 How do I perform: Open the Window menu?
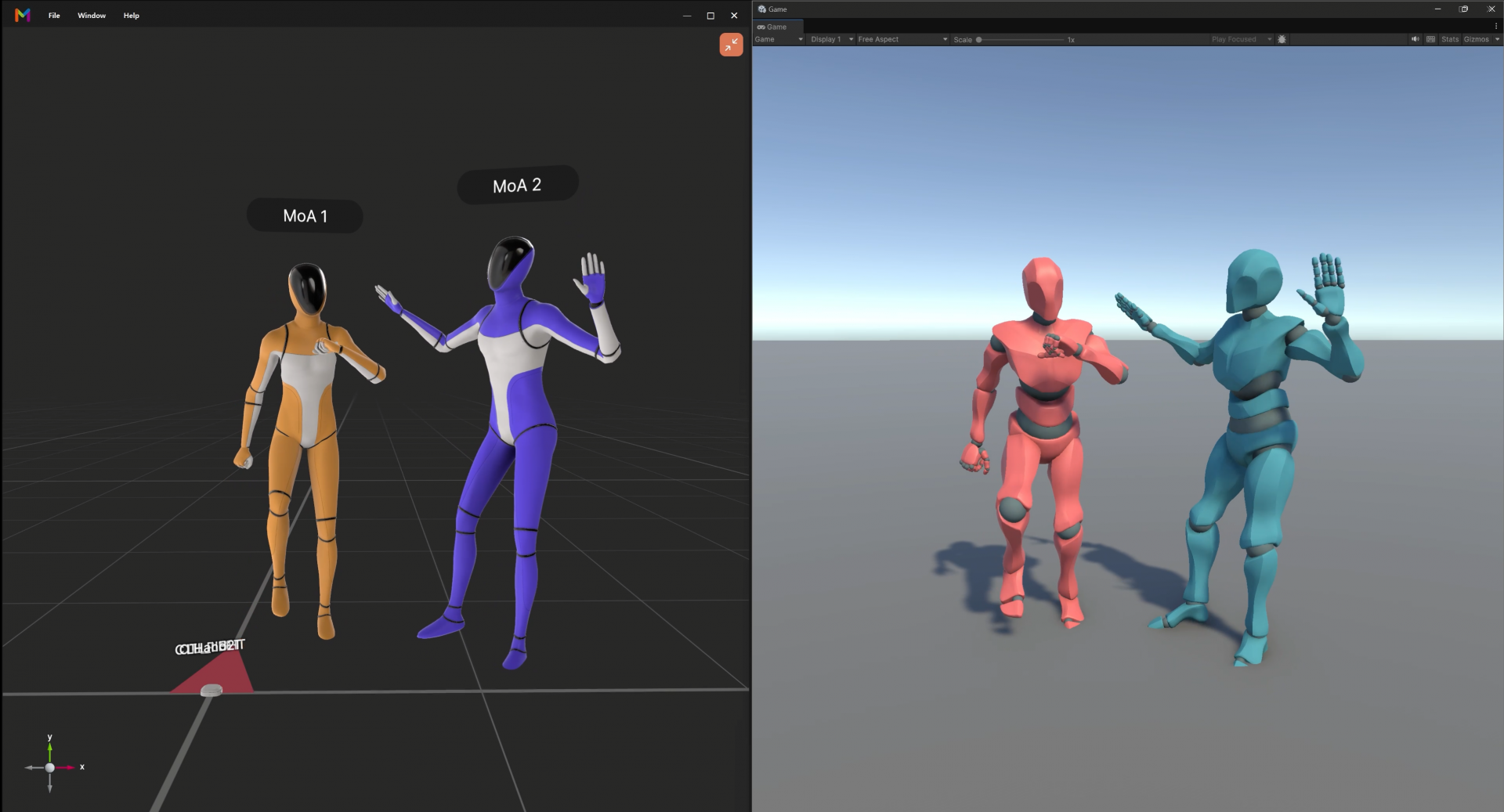92,16
